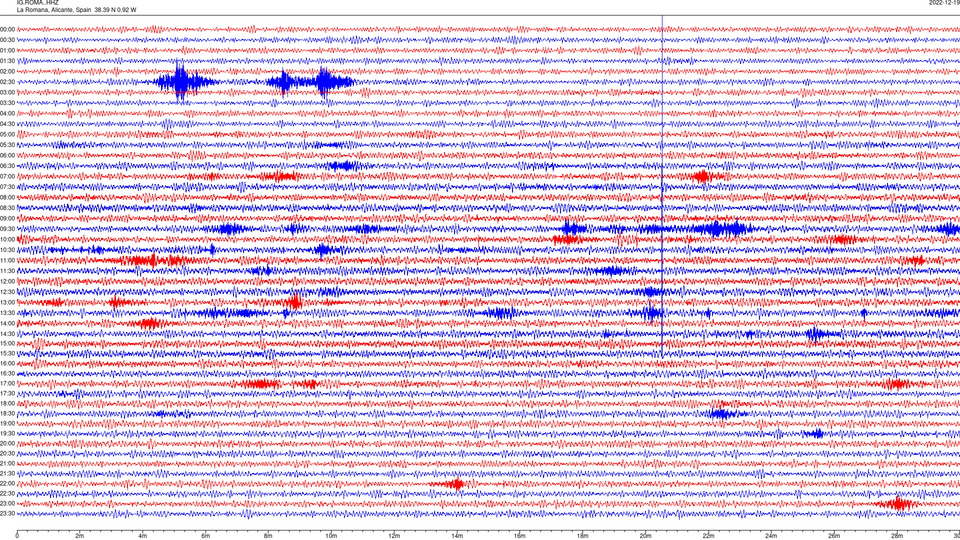This screenshot has width=960, height=540.
Task: Select the 00:00 trace row label
Action: pos(7,29)
